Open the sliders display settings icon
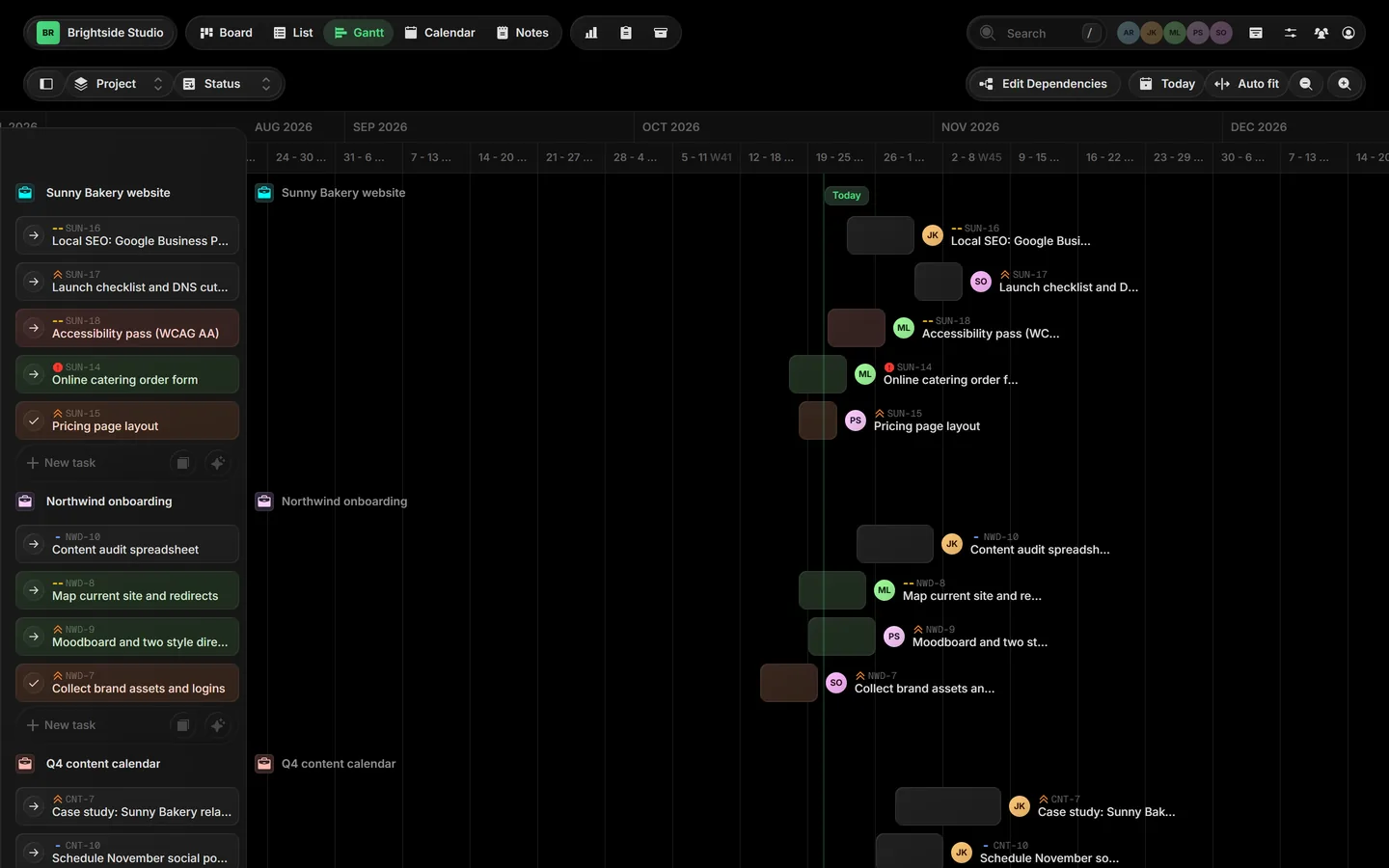The width and height of the screenshot is (1389, 868). 1291,33
